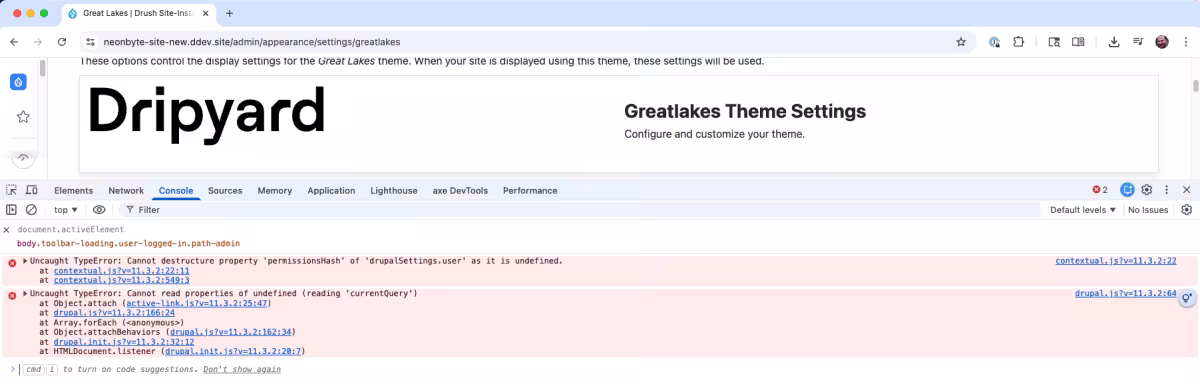Open drupal.init.js?v=11.3.2:20:7 link
1200x384 pixels.
pyautogui.click(x=234, y=351)
